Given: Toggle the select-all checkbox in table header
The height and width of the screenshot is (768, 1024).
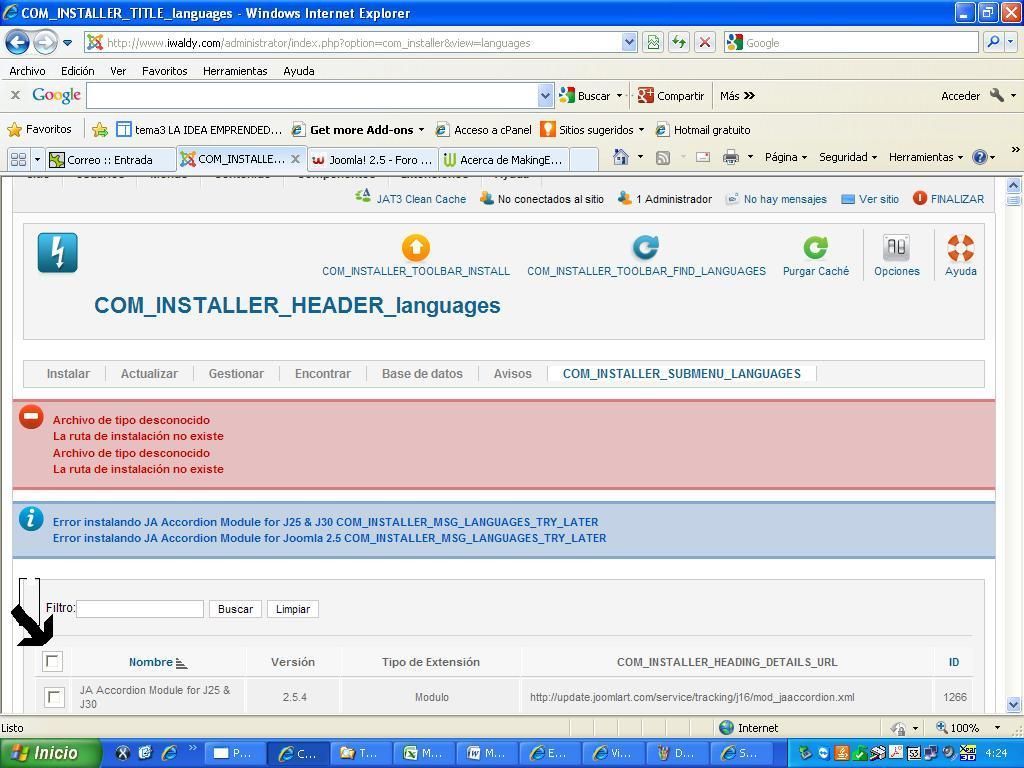Looking at the screenshot, I should pos(52,662).
